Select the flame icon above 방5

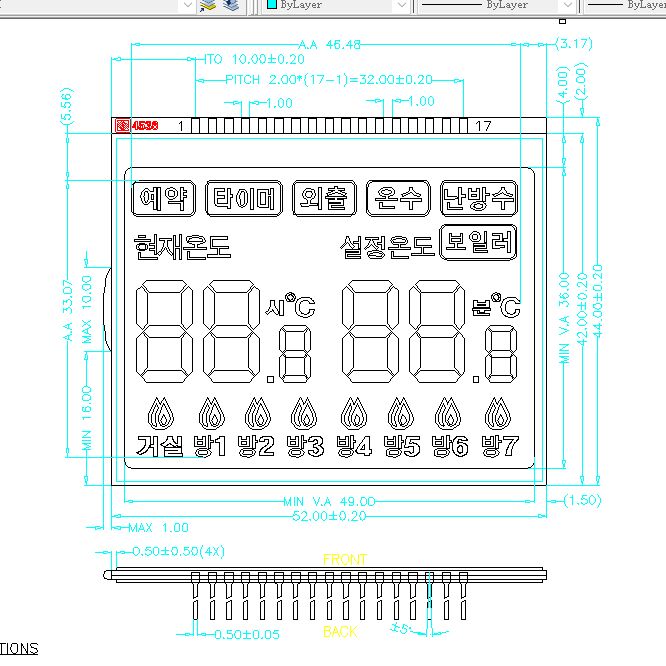coord(399,412)
